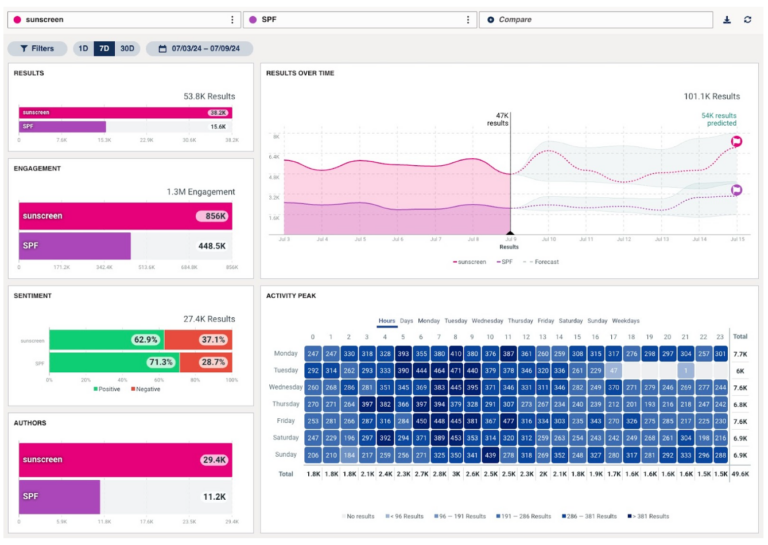This screenshot has width=768, height=545.
Task: Click the sunscreen legend label under chart
Action: pyautogui.click(x=472, y=262)
